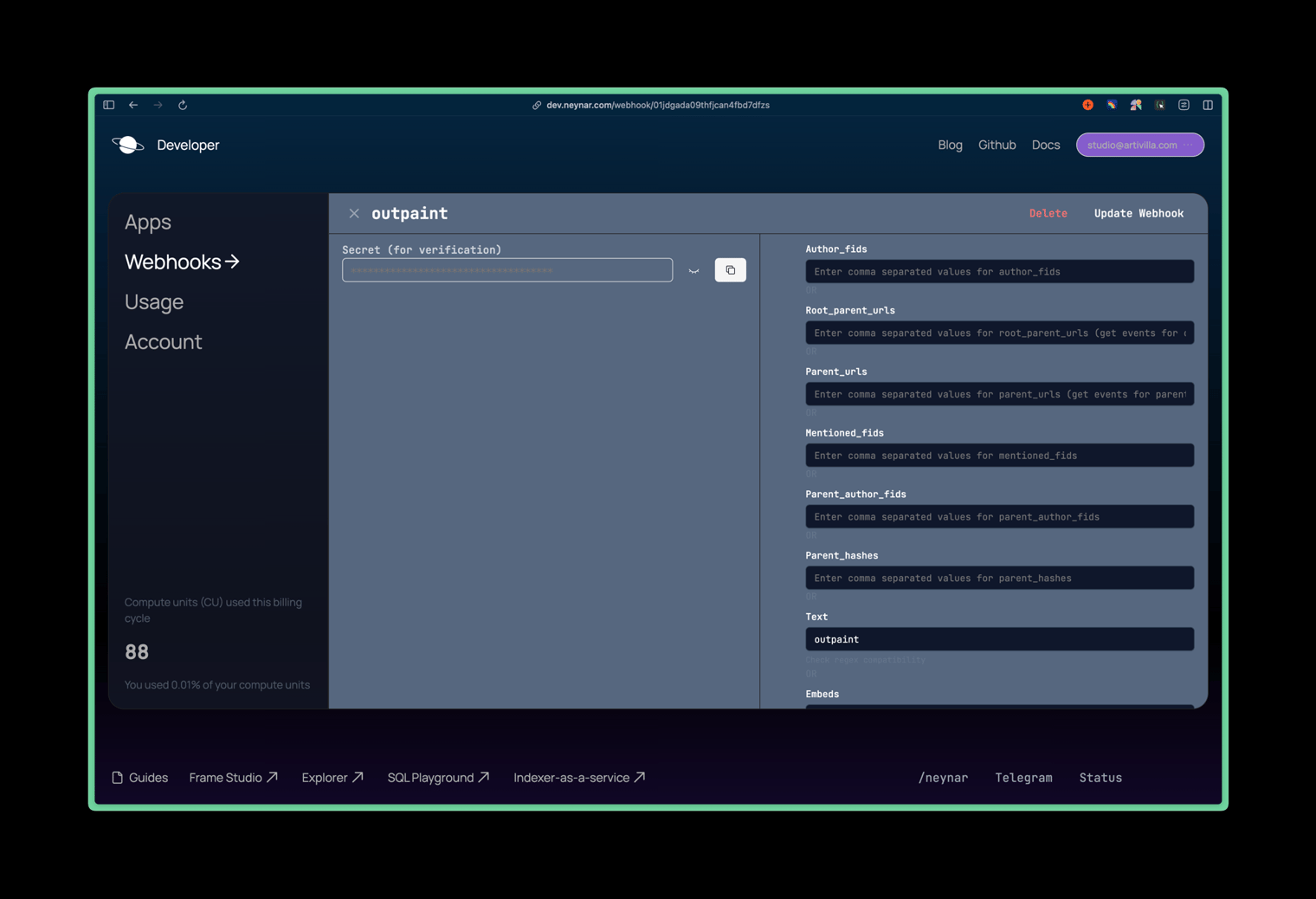Click the compute units count 88

[137, 652]
